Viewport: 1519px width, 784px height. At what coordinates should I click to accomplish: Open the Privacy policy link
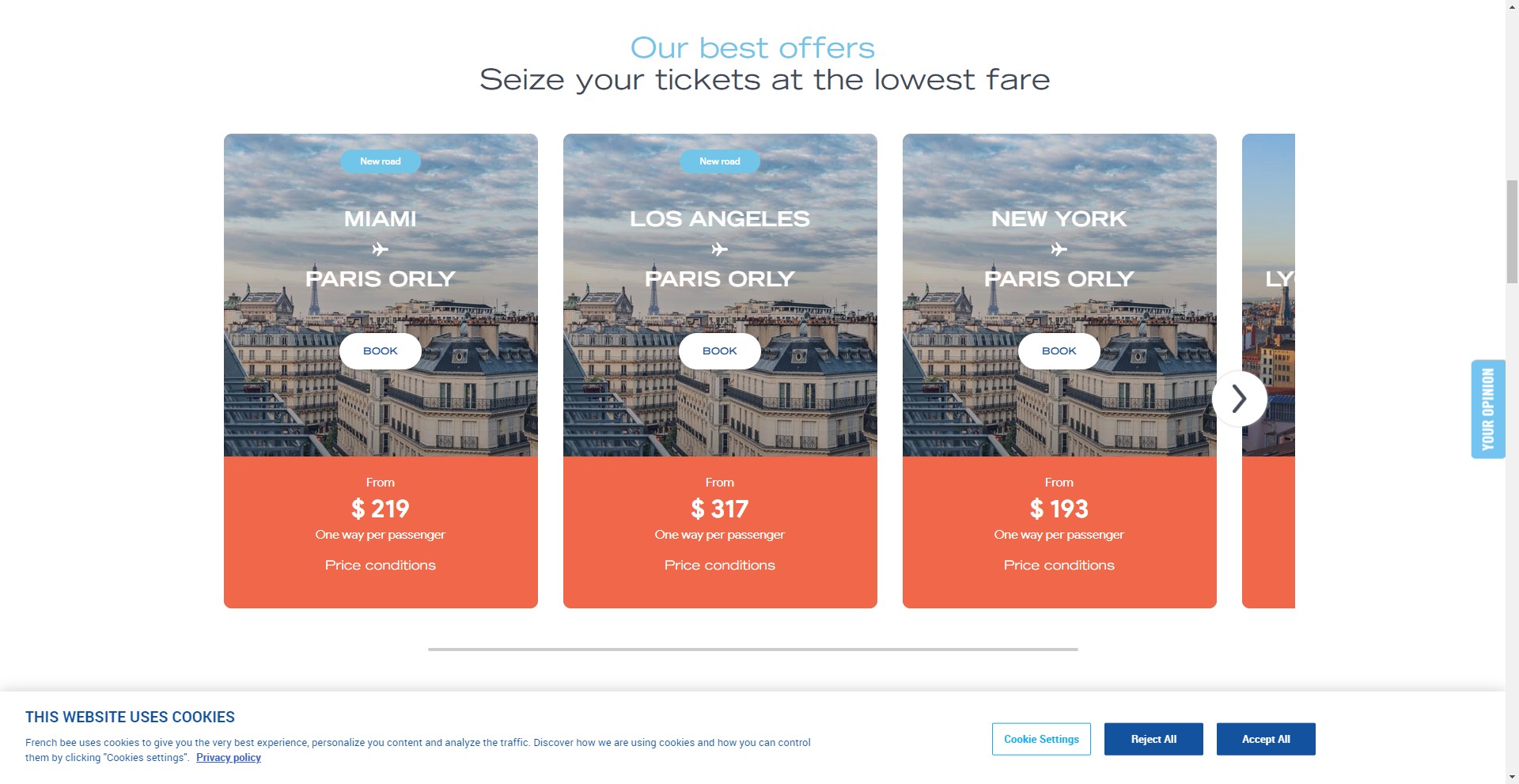pyautogui.click(x=229, y=758)
